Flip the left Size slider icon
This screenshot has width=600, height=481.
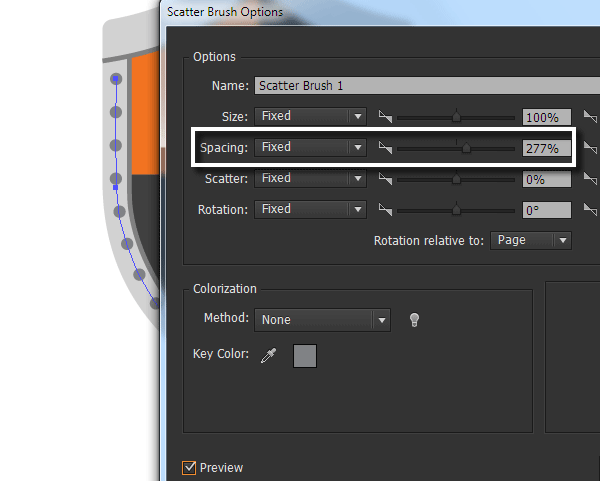(385, 116)
